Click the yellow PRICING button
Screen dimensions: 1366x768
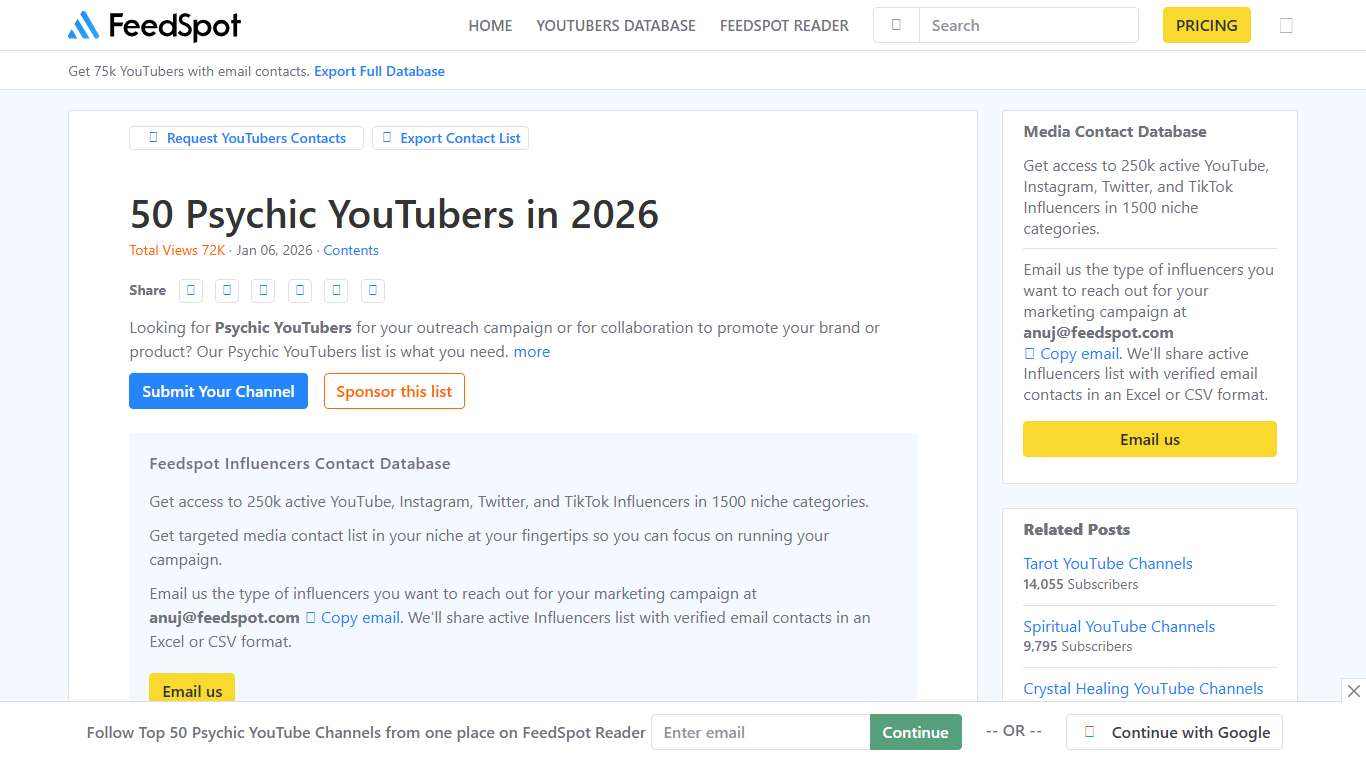coord(1206,25)
